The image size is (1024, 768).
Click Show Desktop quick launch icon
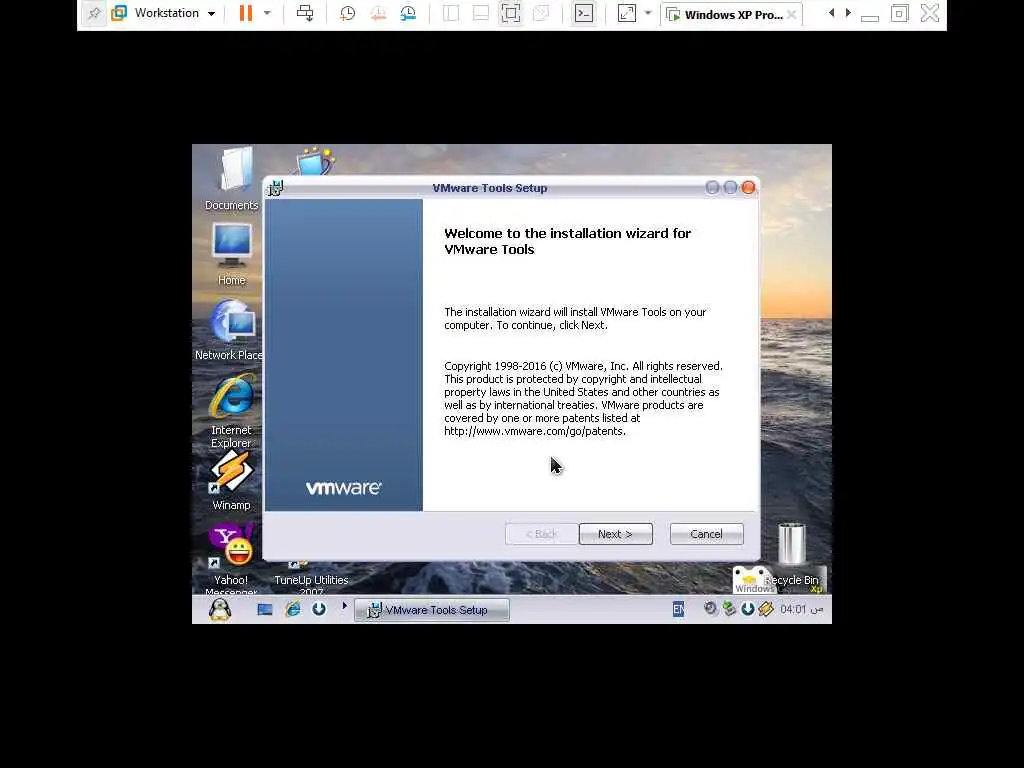264,609
